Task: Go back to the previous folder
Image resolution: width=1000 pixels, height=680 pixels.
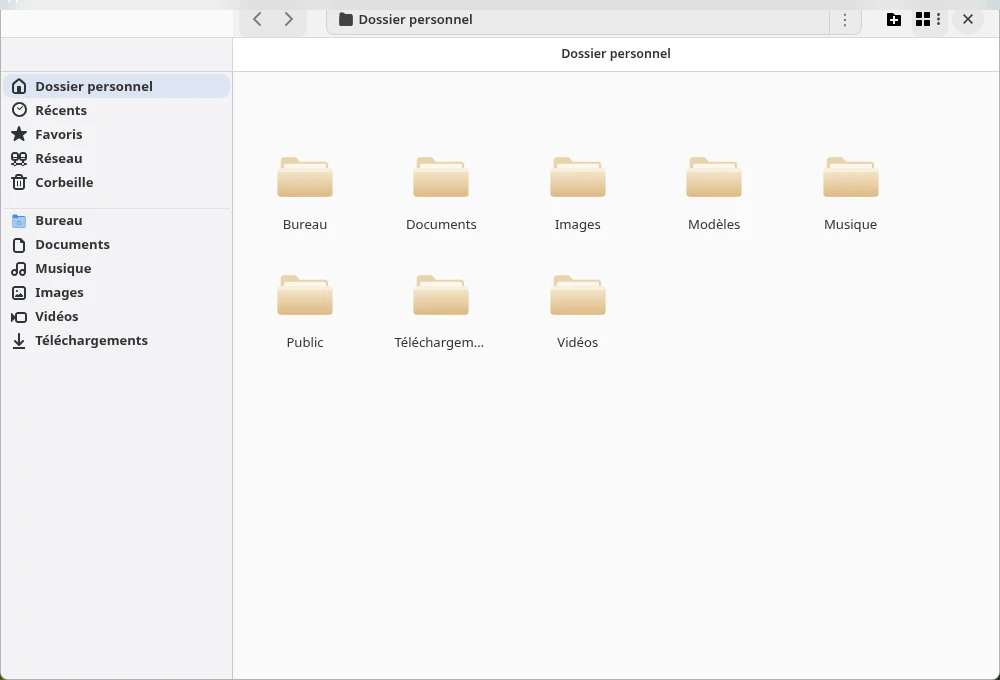Action: click(x=257, y=19)
